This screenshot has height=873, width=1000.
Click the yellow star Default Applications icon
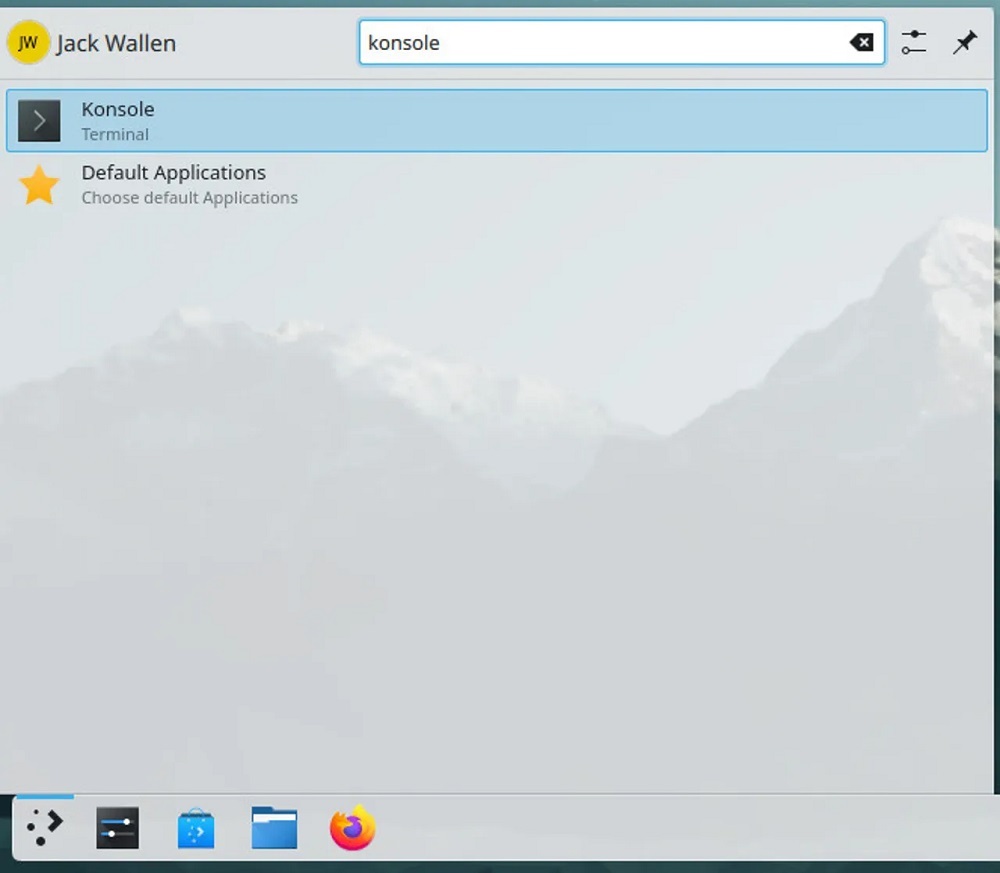40,185
